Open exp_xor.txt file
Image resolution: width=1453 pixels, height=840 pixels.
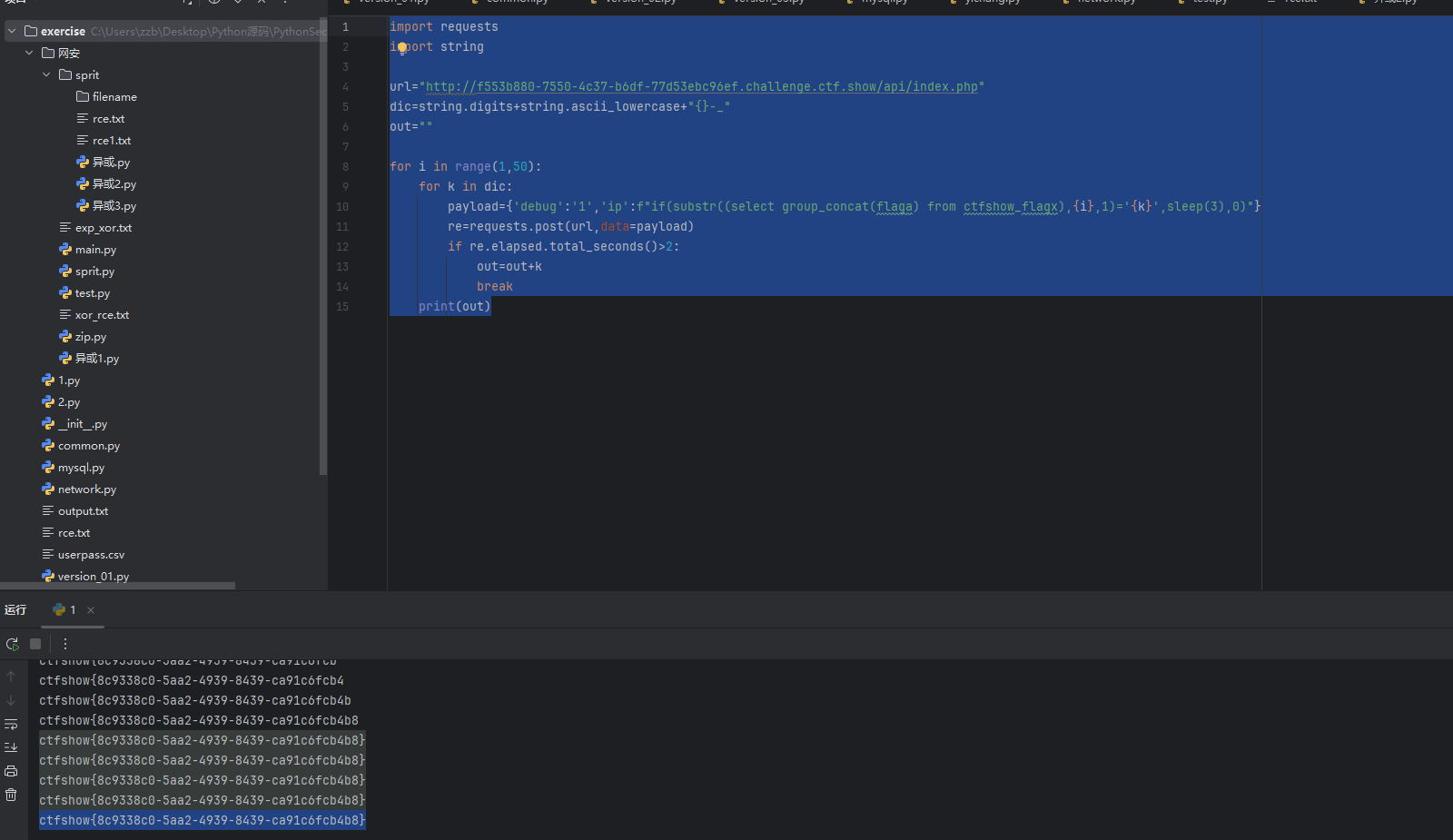coord(103,227)
